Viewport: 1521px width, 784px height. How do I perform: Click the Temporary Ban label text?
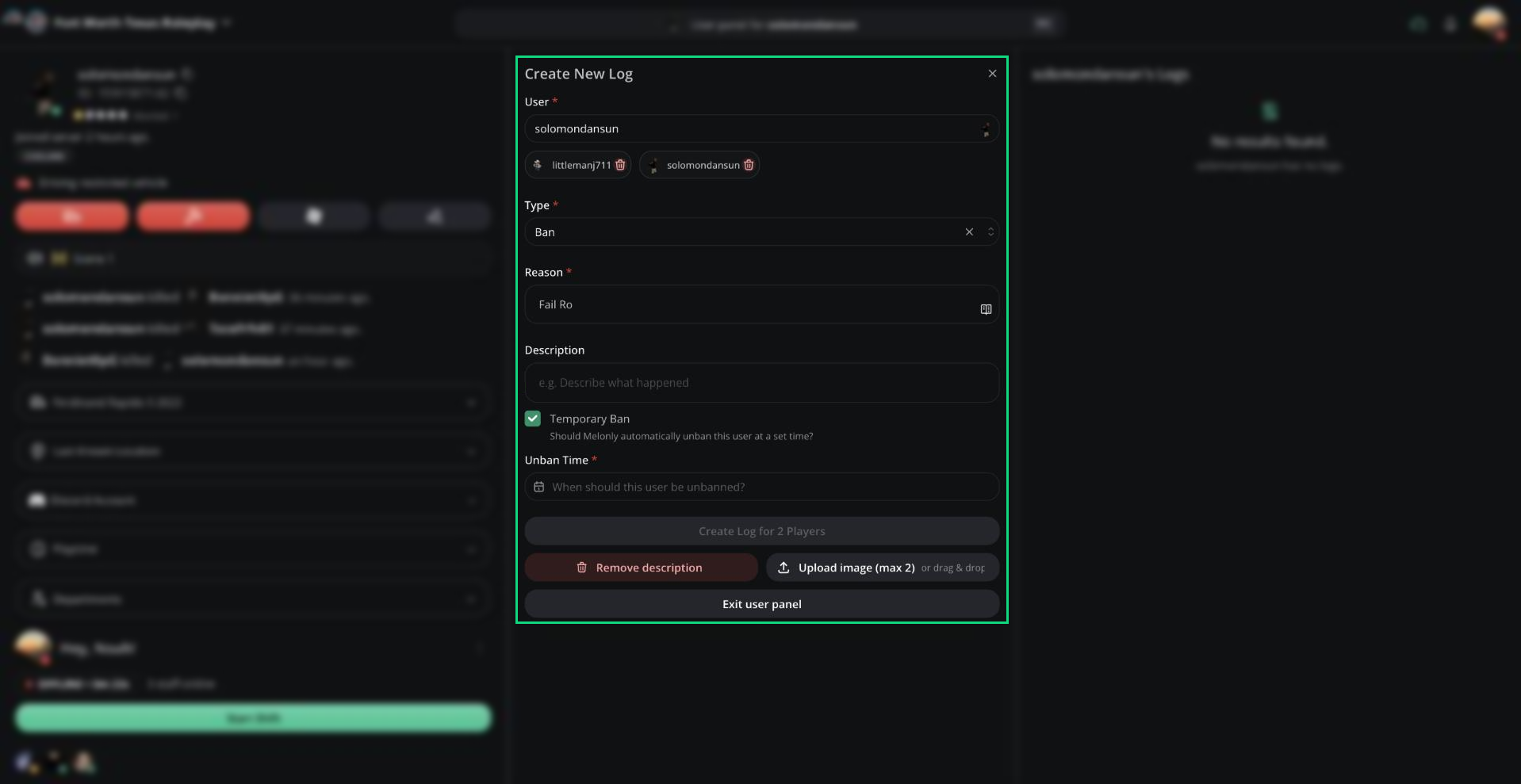589,419
